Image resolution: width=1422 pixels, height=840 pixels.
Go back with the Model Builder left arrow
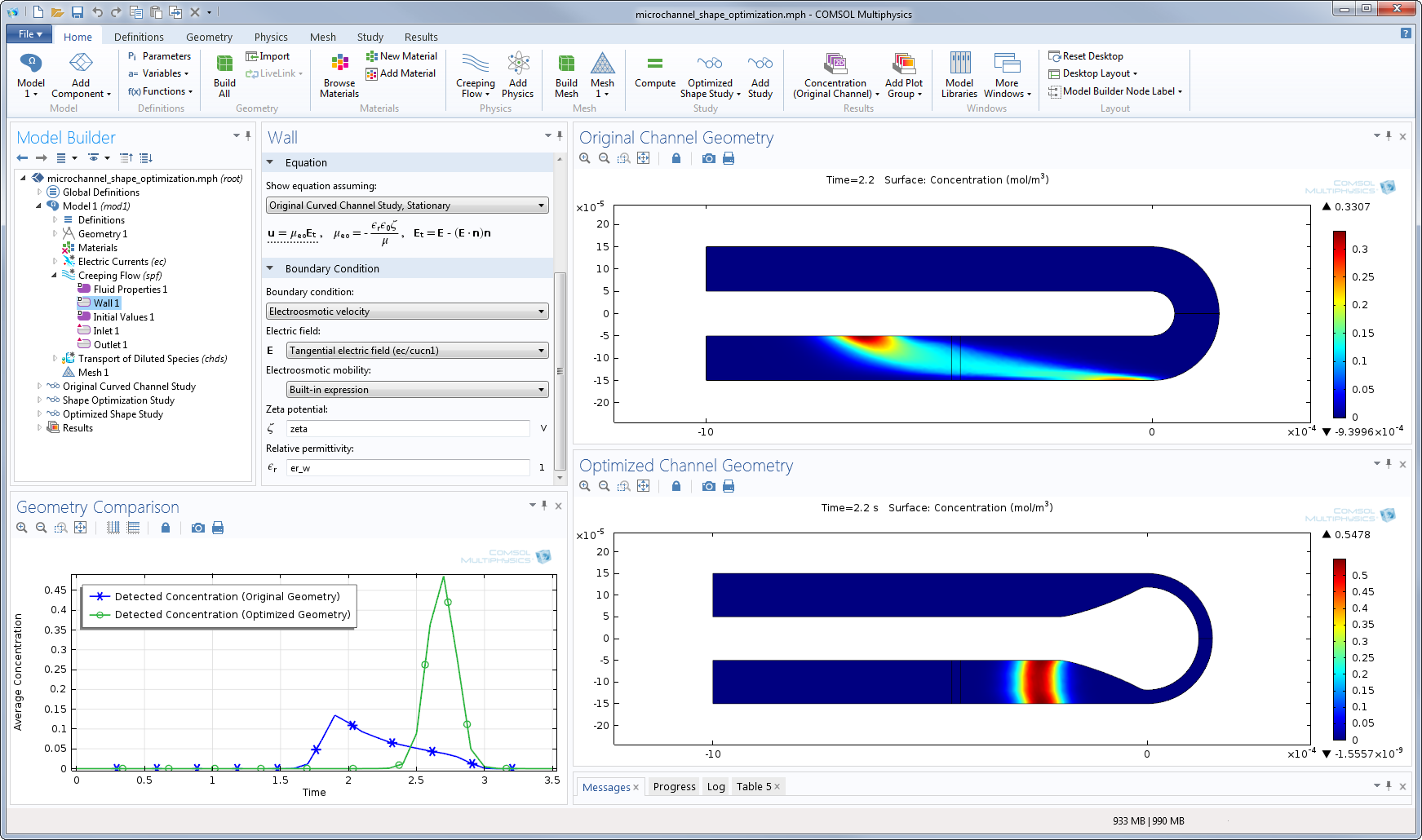[x=22, y=158]
